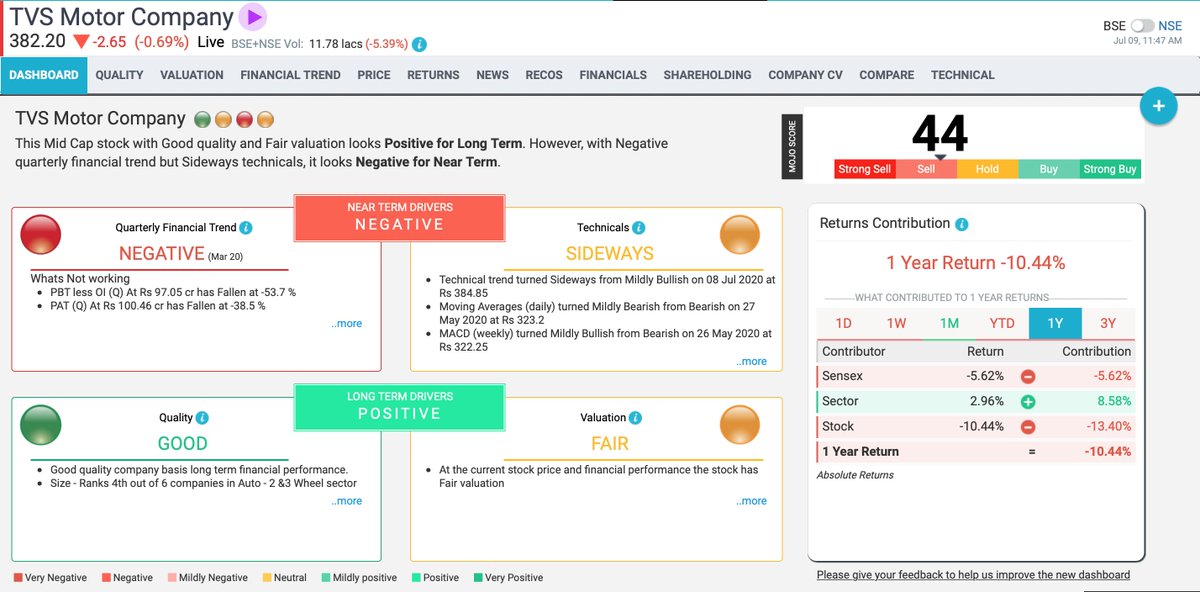This screenshot has height=592, width=1200.
Task: Click the Mojo score number 44
Action: pos(940,133)
